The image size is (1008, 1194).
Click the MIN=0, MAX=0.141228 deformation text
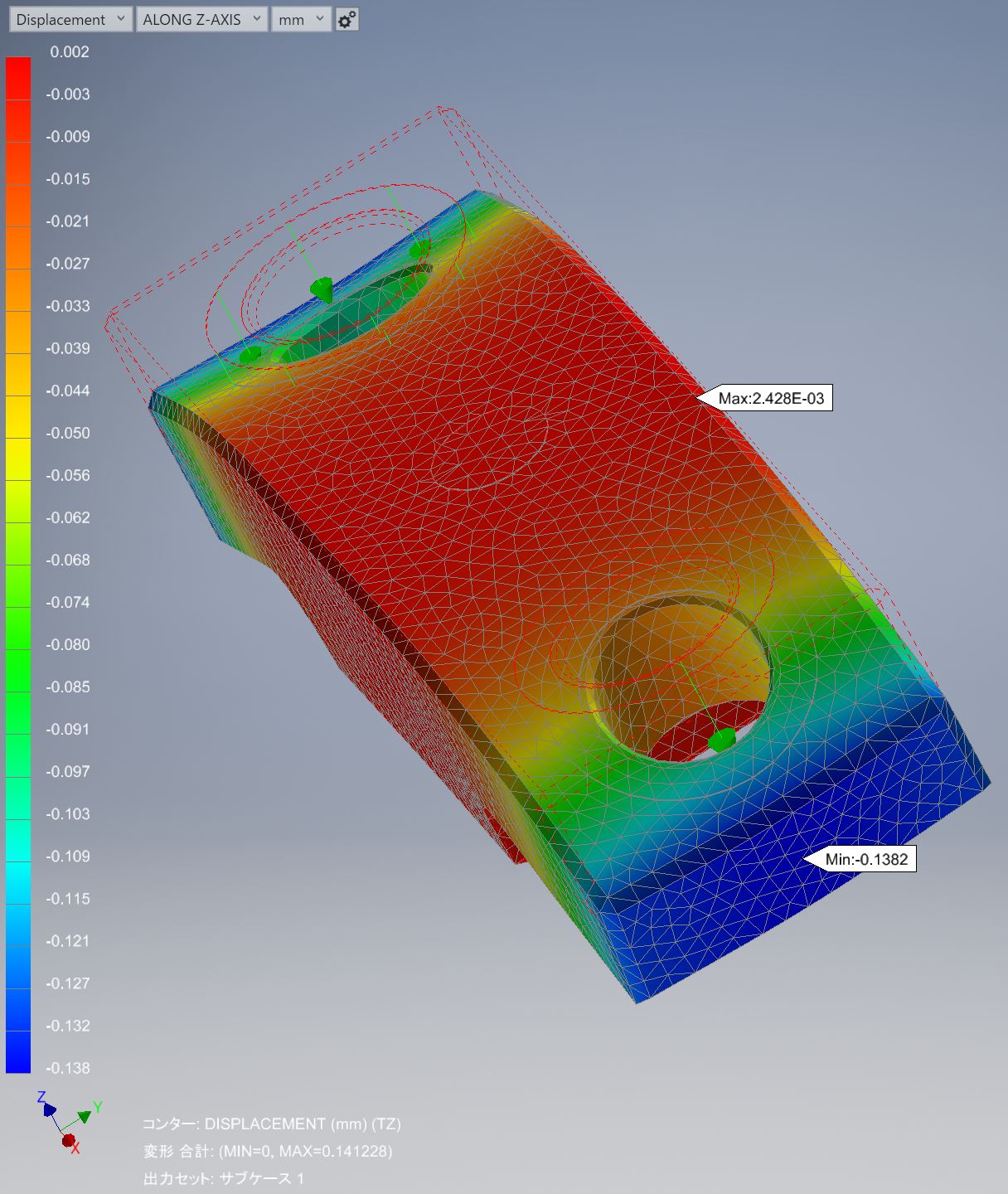268,1151
